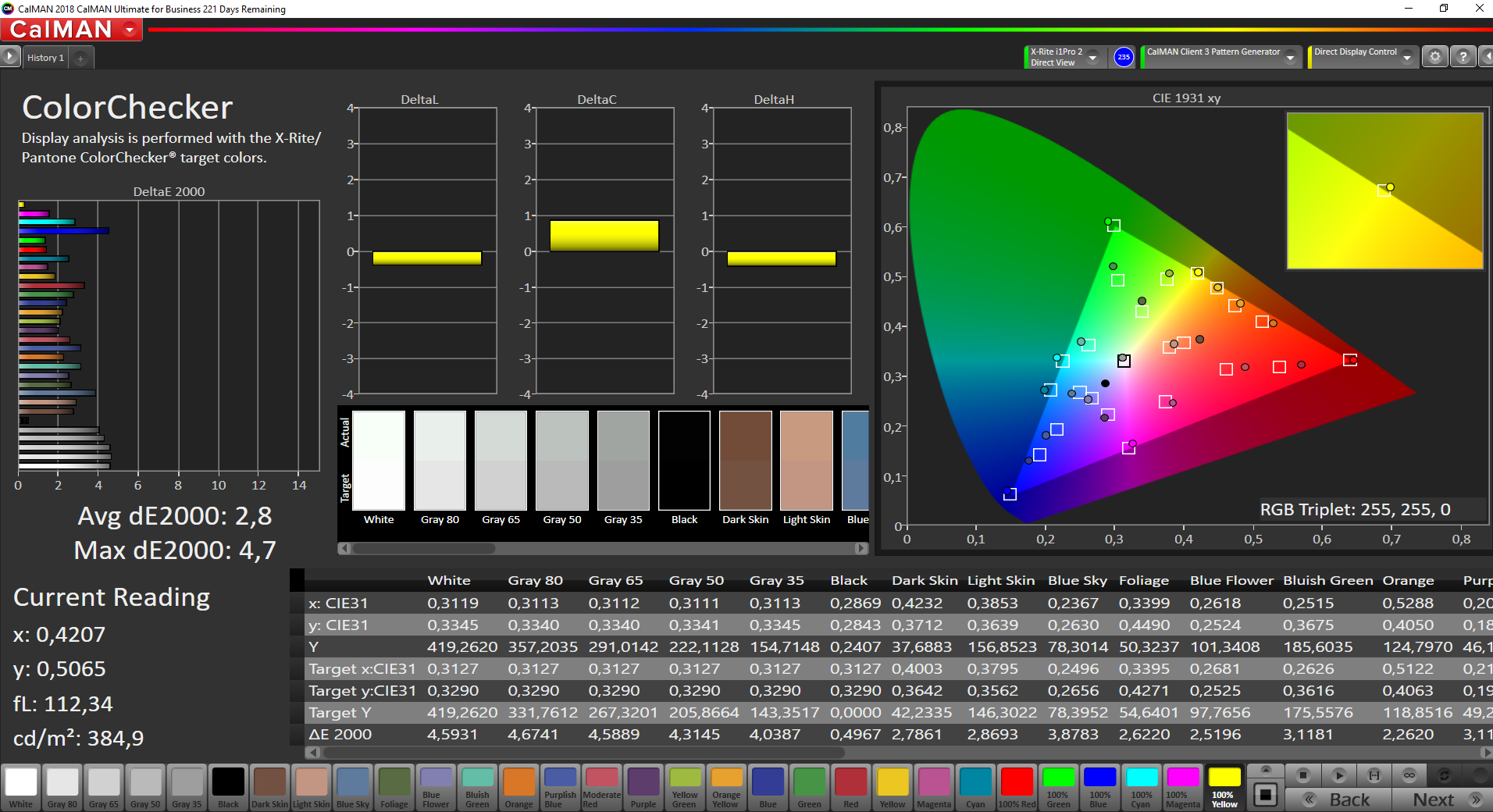Select the 100% Green patch
This screenshot has width=1493, height=812.
pyautogui.click(x=1058, y=787)
